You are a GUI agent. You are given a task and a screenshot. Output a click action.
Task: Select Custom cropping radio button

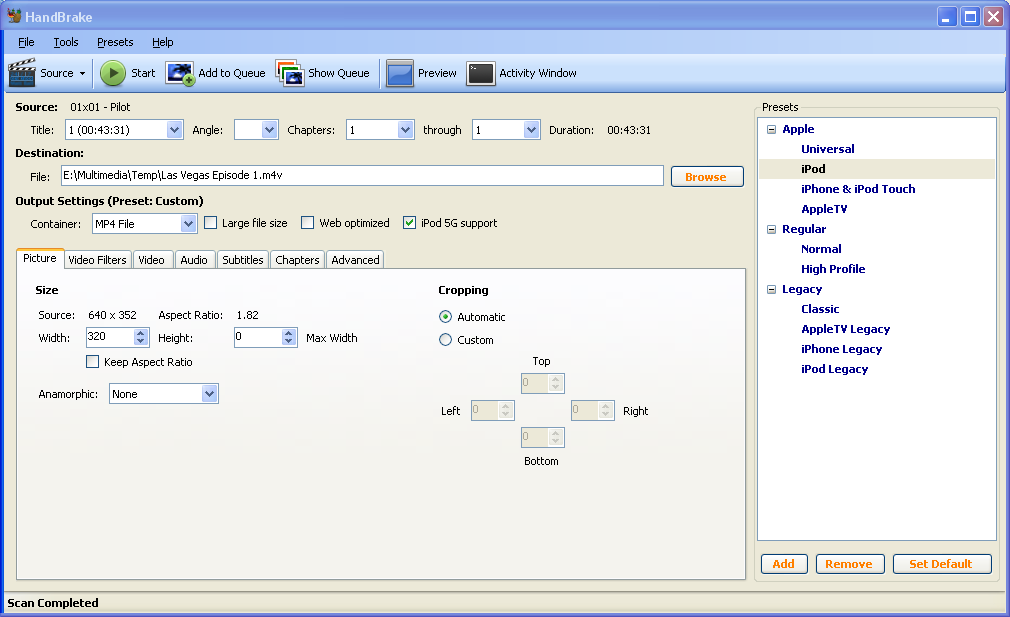(x=445, y=339)
